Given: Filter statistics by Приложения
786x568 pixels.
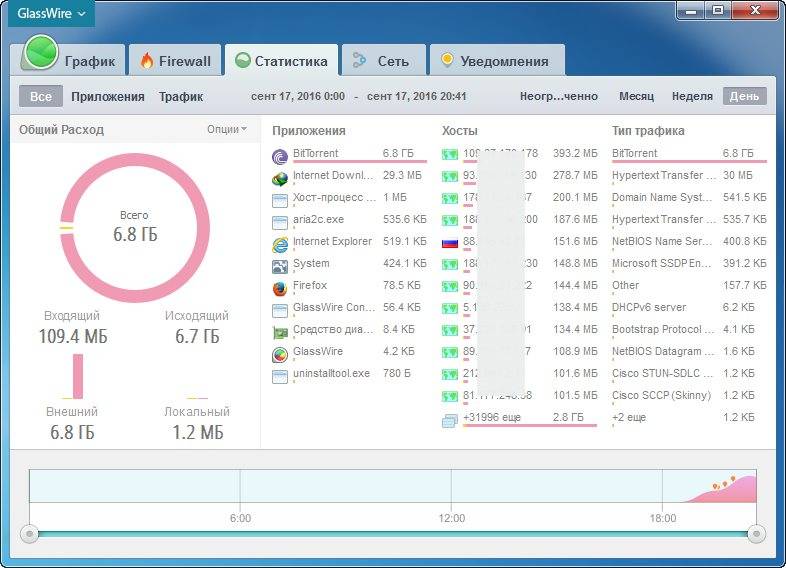Looking at the screenshot, I should [x=108, y=96].
